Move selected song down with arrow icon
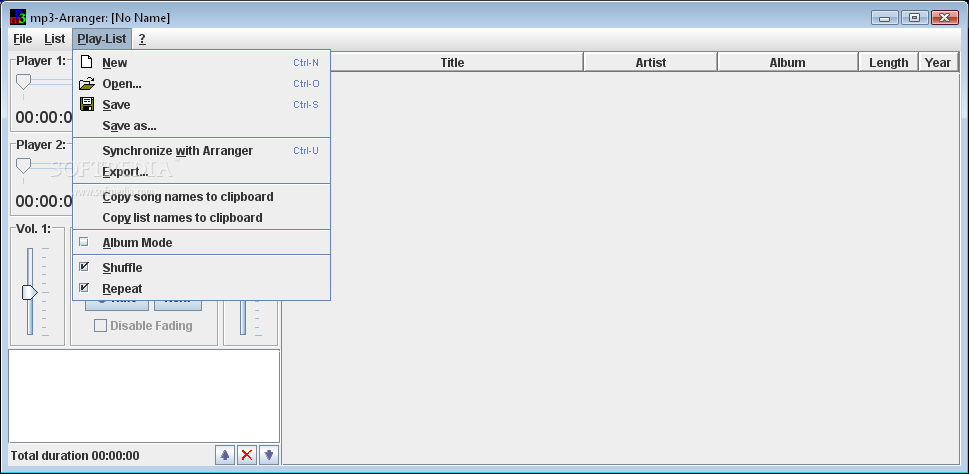 pos(269,455)
